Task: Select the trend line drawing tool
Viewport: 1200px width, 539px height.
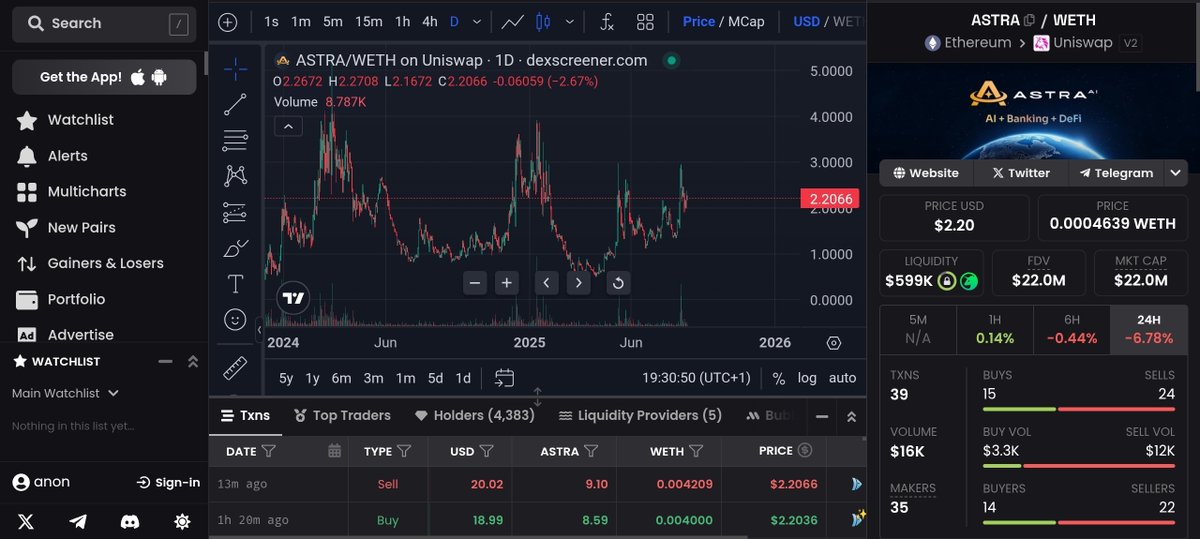Action: pos(235,104)
